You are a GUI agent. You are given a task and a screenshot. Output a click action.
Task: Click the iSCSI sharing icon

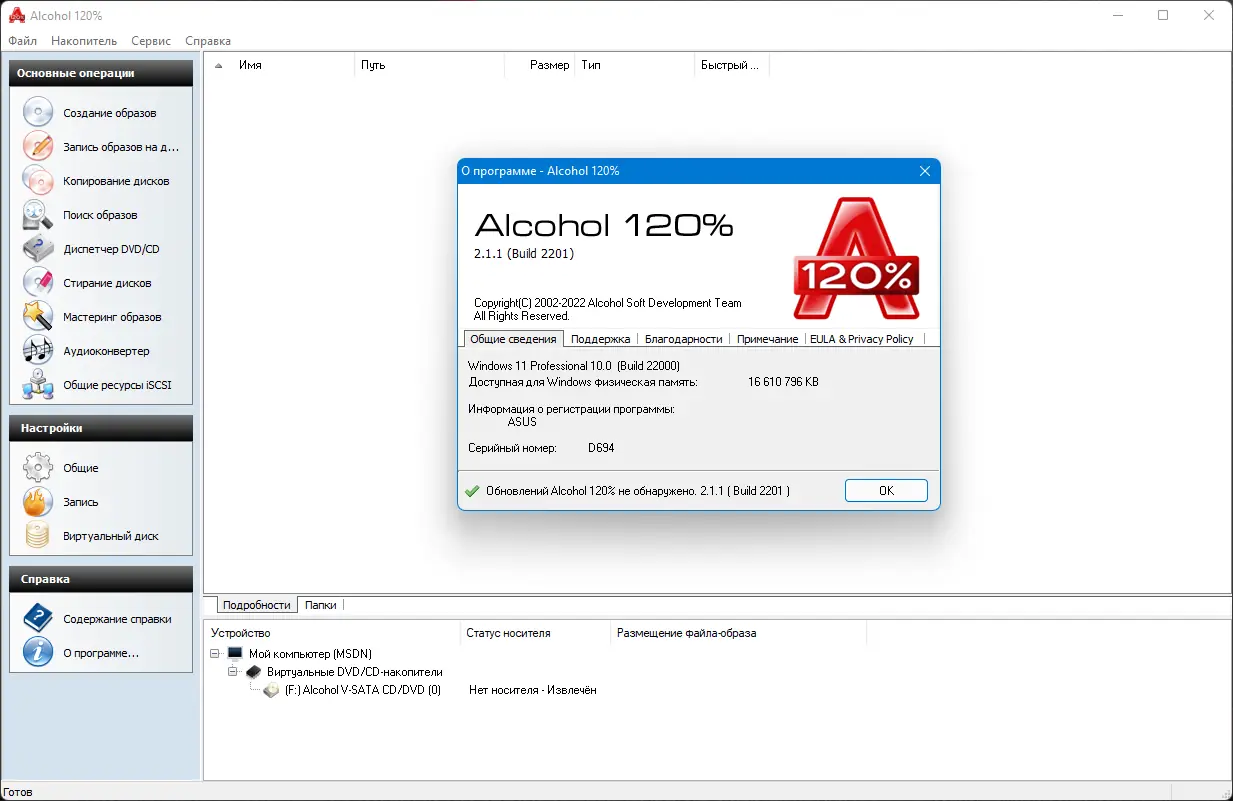pyautogui.click(x=37, y=385)
